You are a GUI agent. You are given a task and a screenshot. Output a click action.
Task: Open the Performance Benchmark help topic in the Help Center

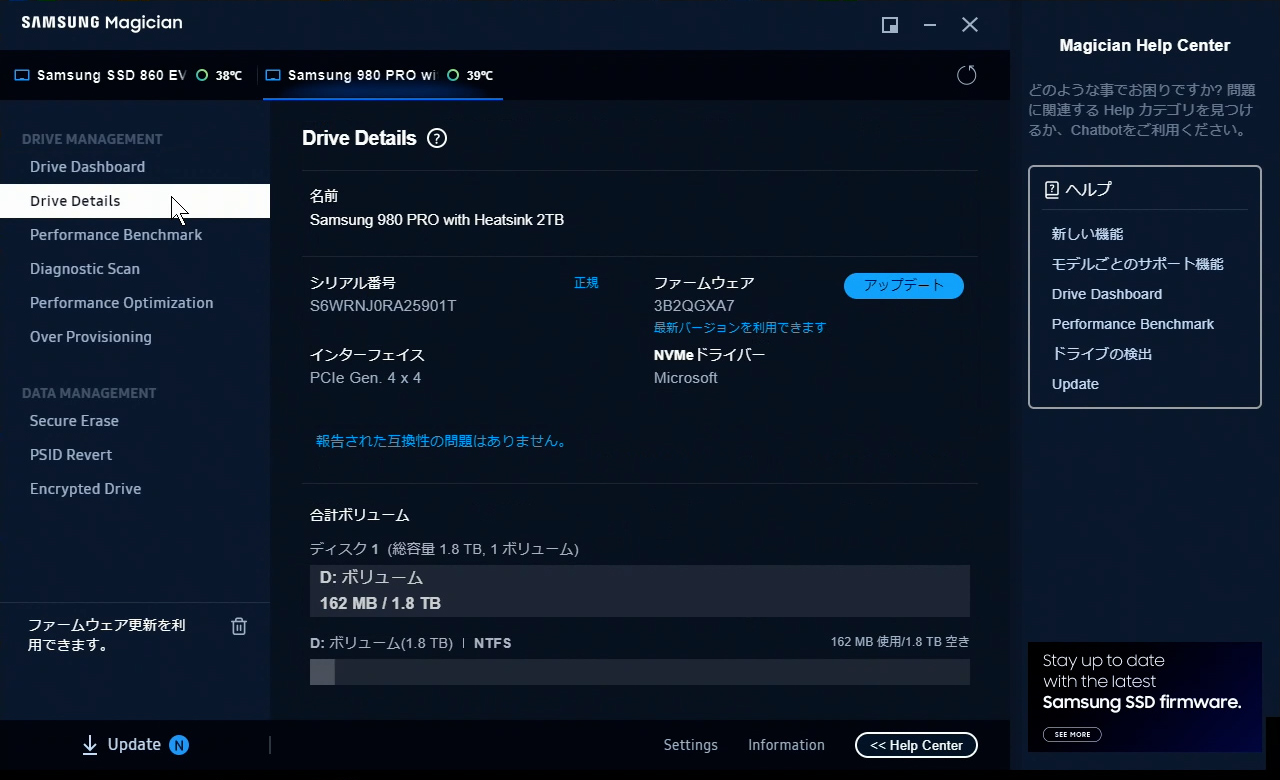[1133, 324]
